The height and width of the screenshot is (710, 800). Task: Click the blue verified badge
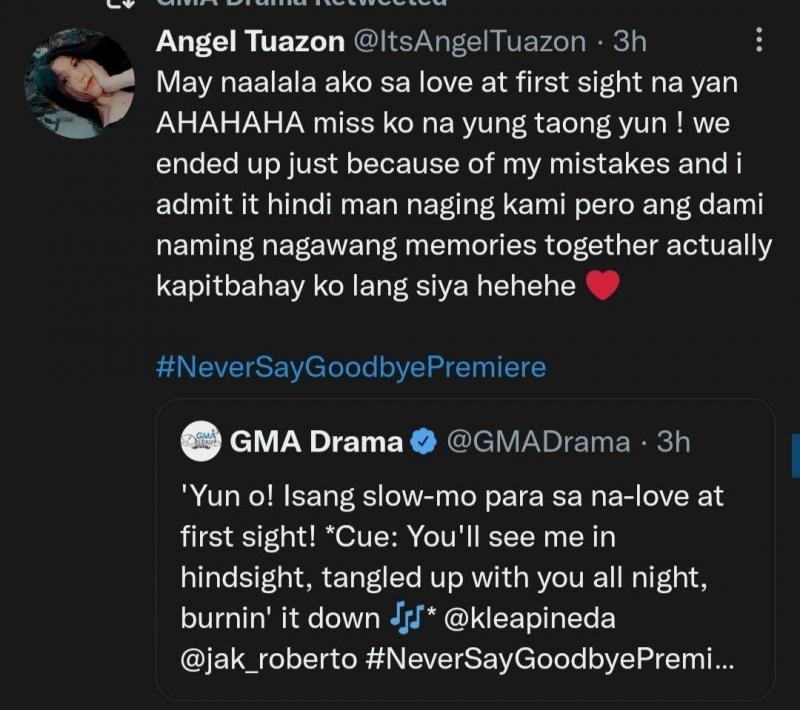click(x=424, y=442)
